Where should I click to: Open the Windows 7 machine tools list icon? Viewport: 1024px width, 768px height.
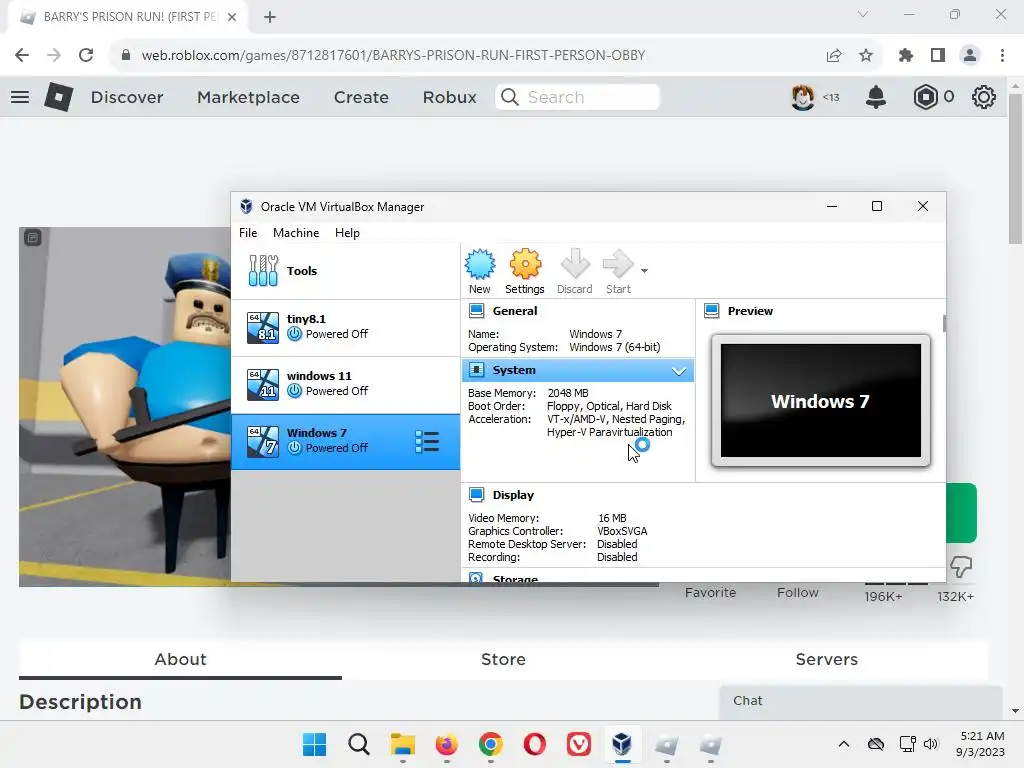(427, 442)
